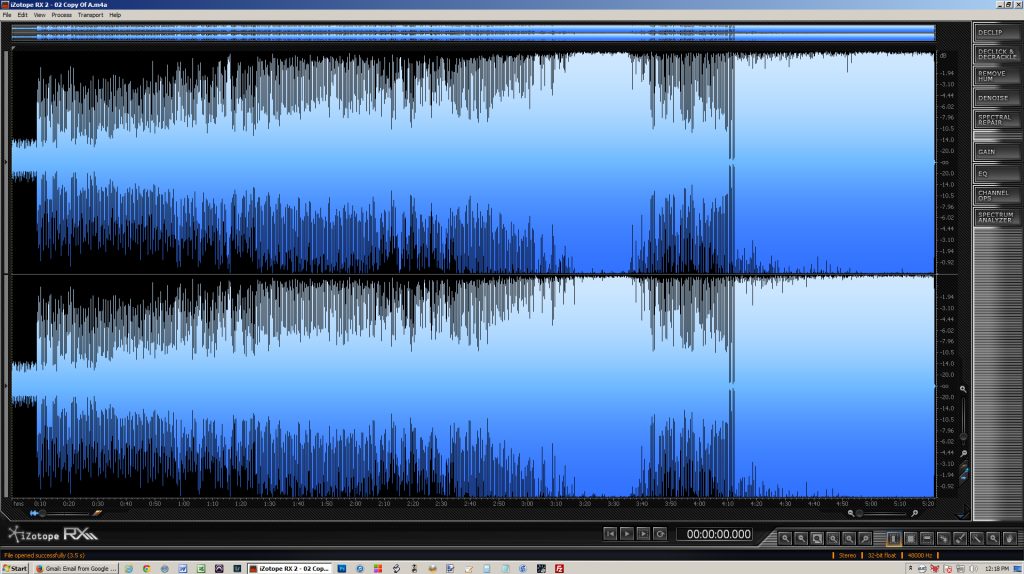Open the Help menu
The width and height of the screenshot is (1024, 574).
115,14
